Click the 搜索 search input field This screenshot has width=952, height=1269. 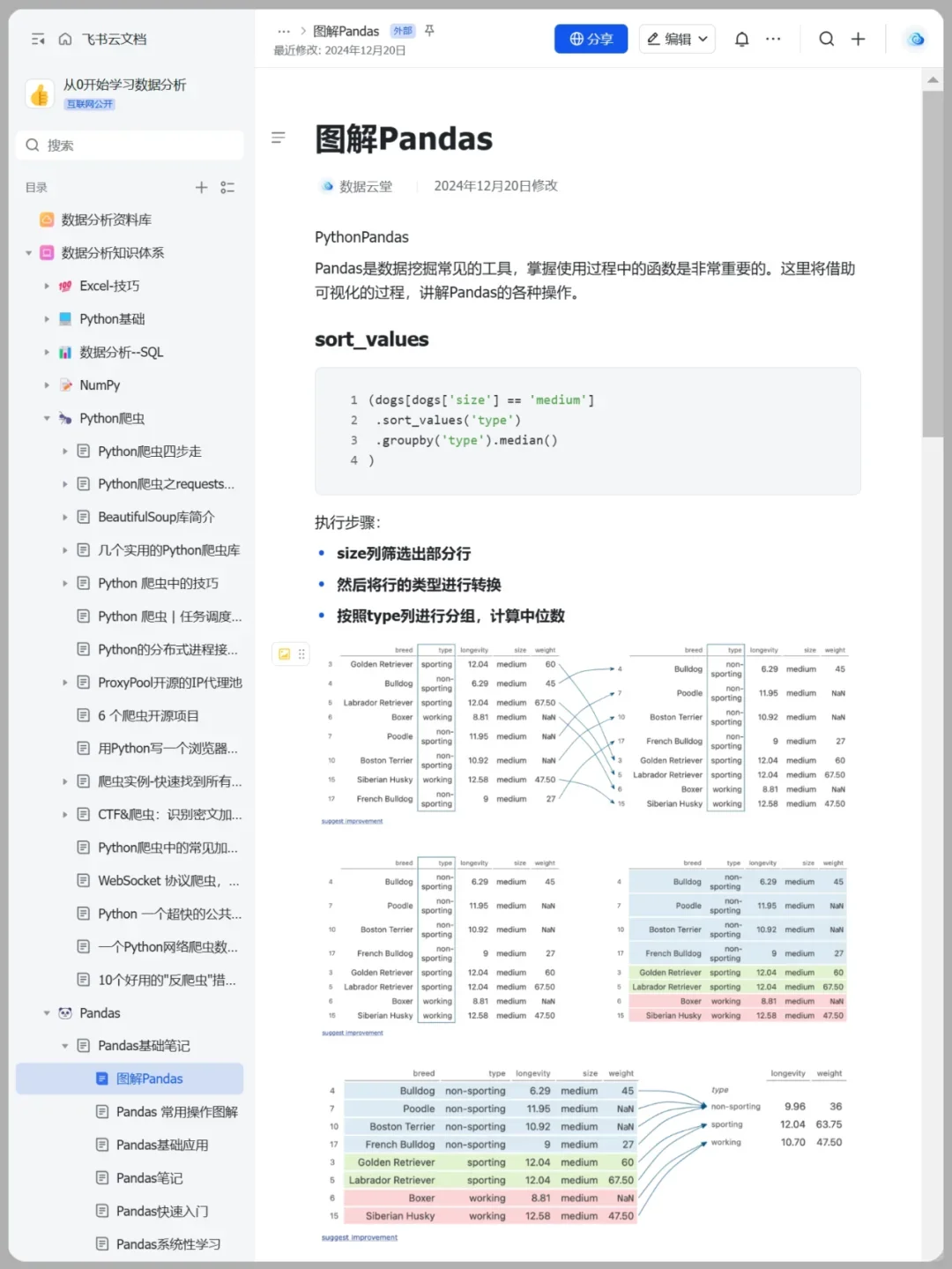point(130,145)
